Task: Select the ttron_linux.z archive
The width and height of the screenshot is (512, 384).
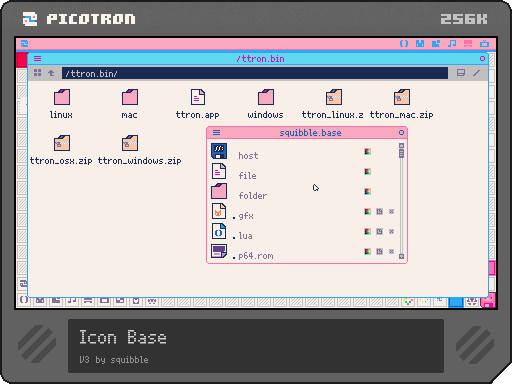Action: pyautogui.click(x=334, y=97)
